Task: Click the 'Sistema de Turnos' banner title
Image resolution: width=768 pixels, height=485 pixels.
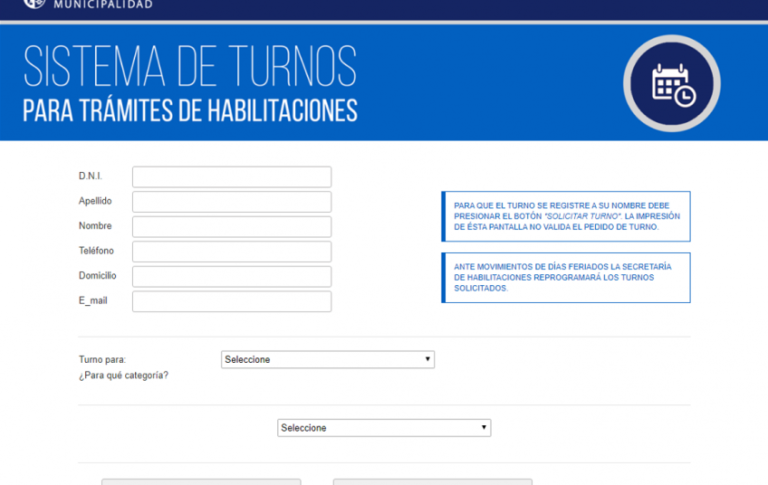Action: coord(189,67)
